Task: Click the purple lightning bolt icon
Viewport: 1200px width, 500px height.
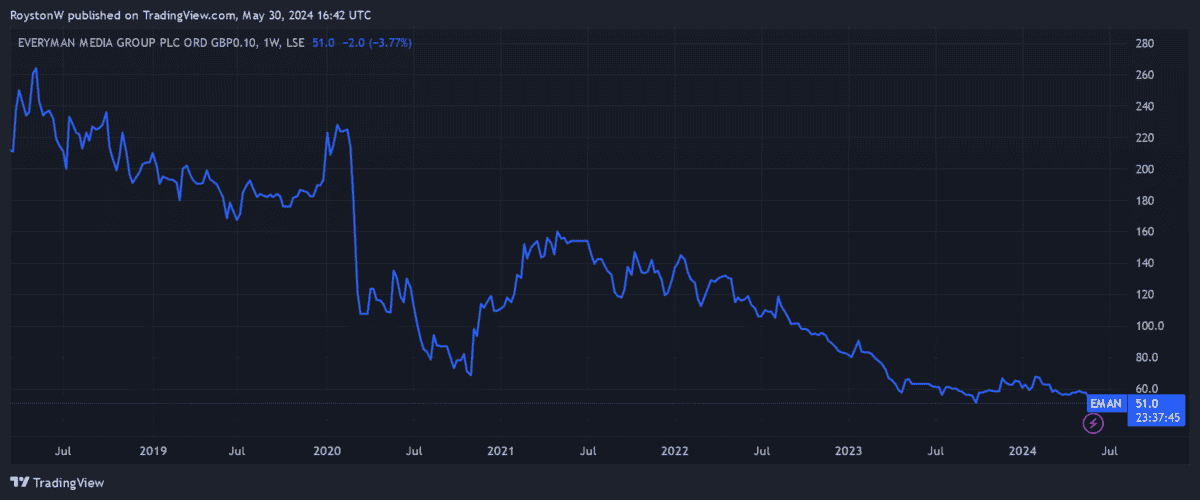Action: tap(1093, 423)
